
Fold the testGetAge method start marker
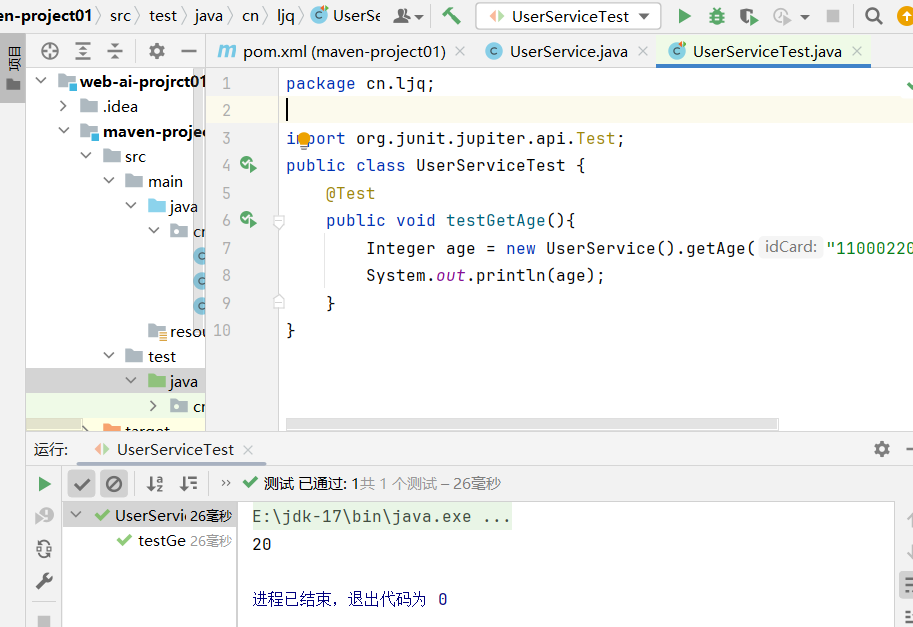[x=279, y=221]
